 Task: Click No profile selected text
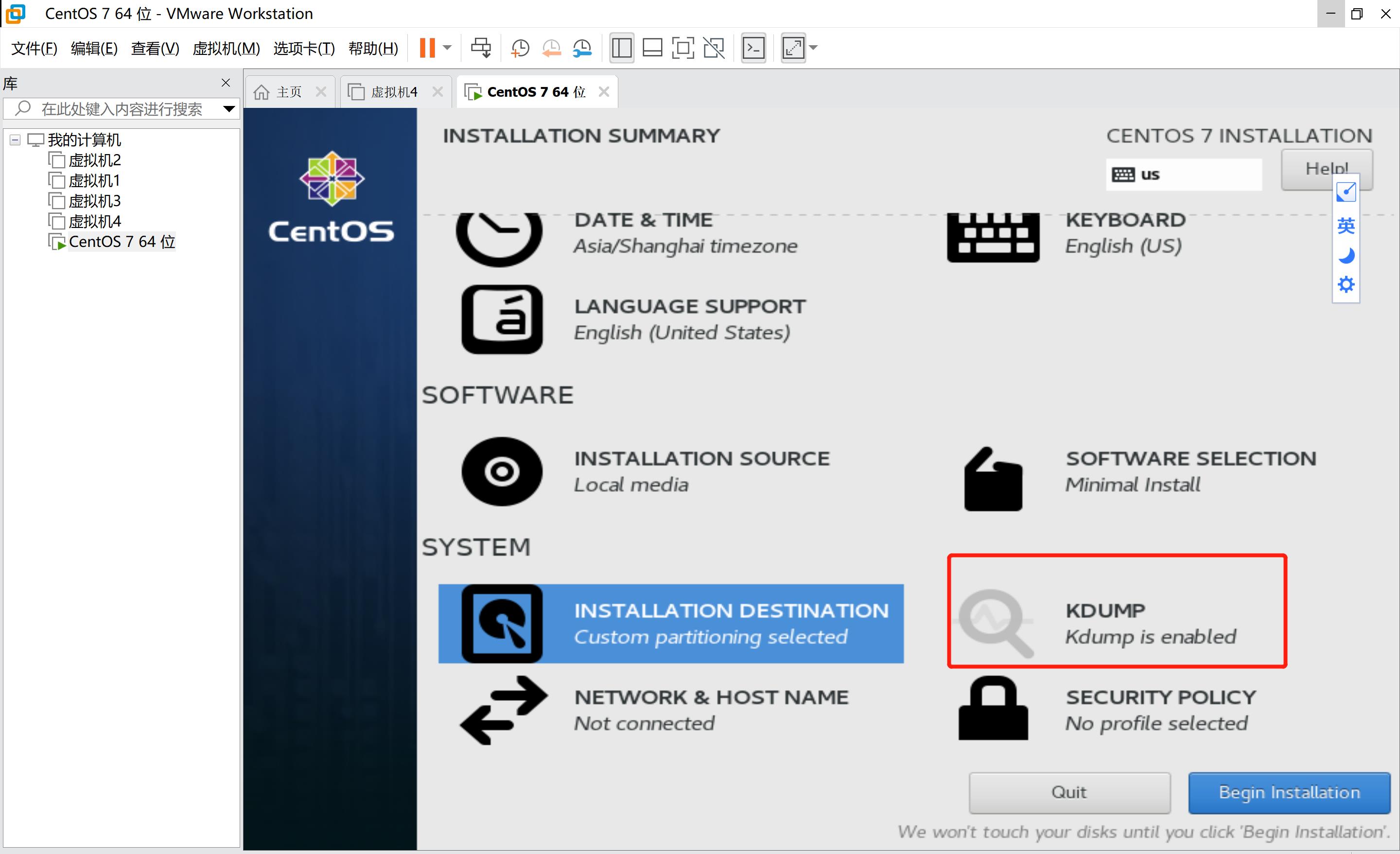coord(1156,723)
